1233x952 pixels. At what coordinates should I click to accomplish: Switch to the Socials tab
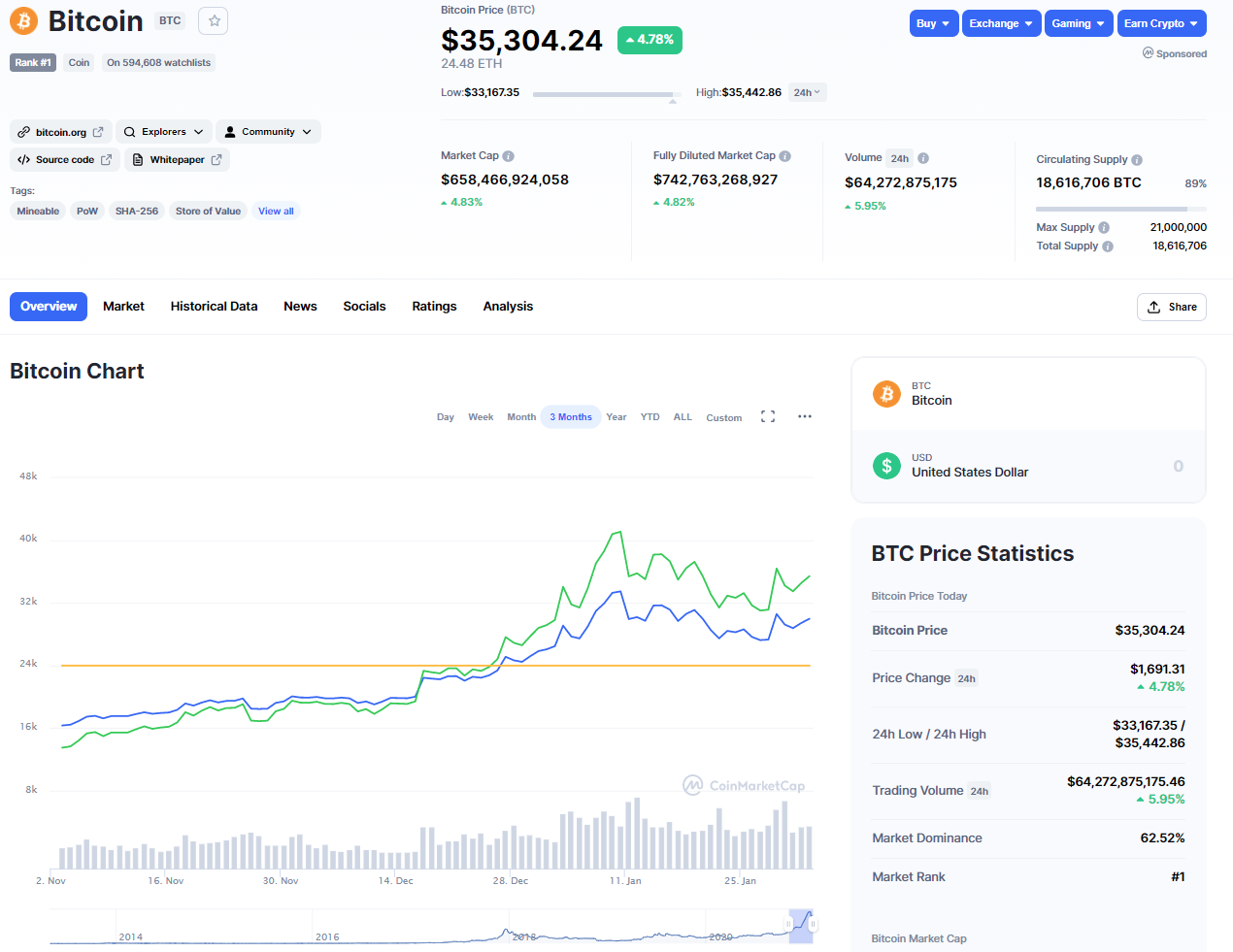[364, 307]
